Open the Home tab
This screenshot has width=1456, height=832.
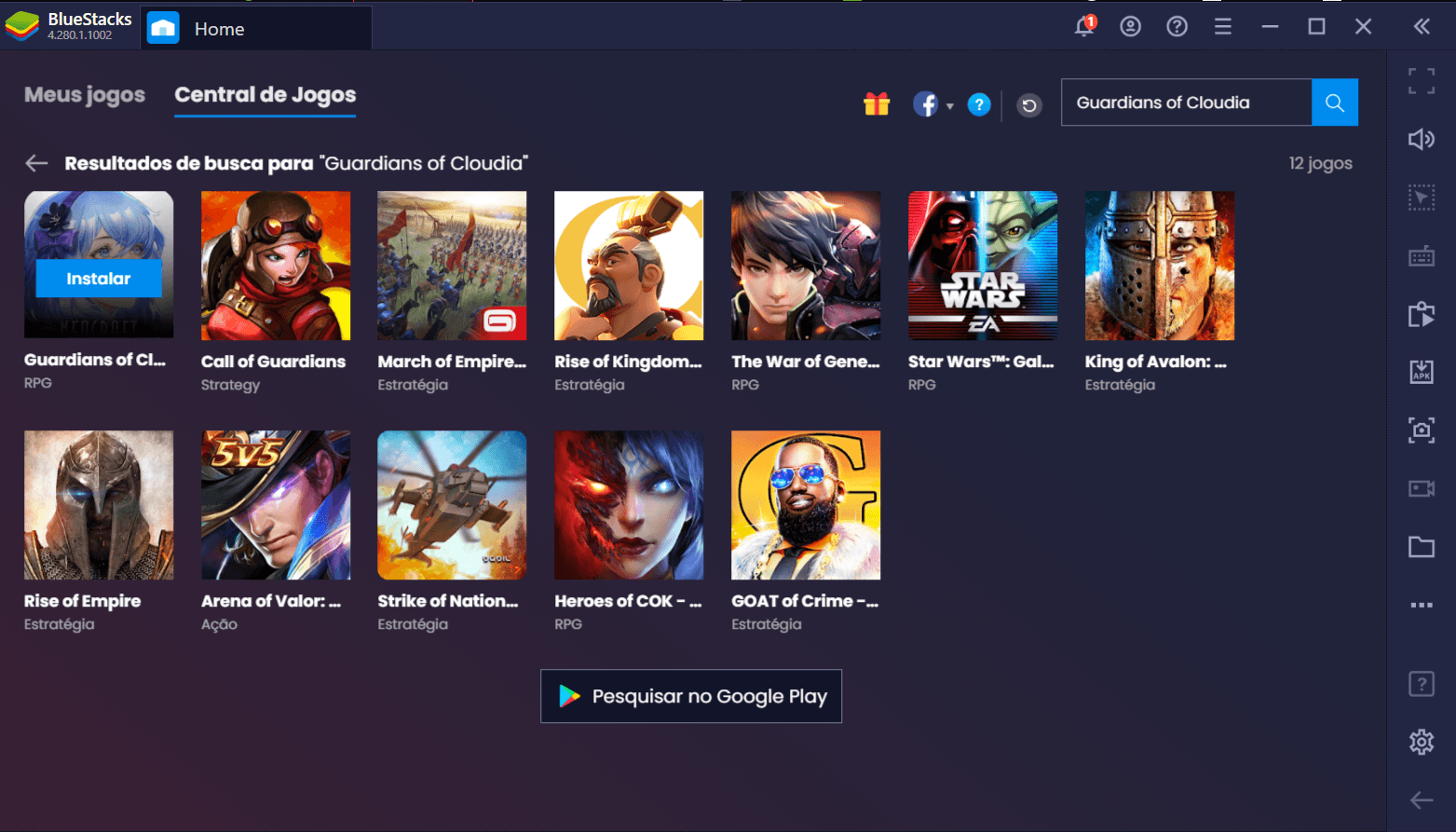click(x=257, y=29)
